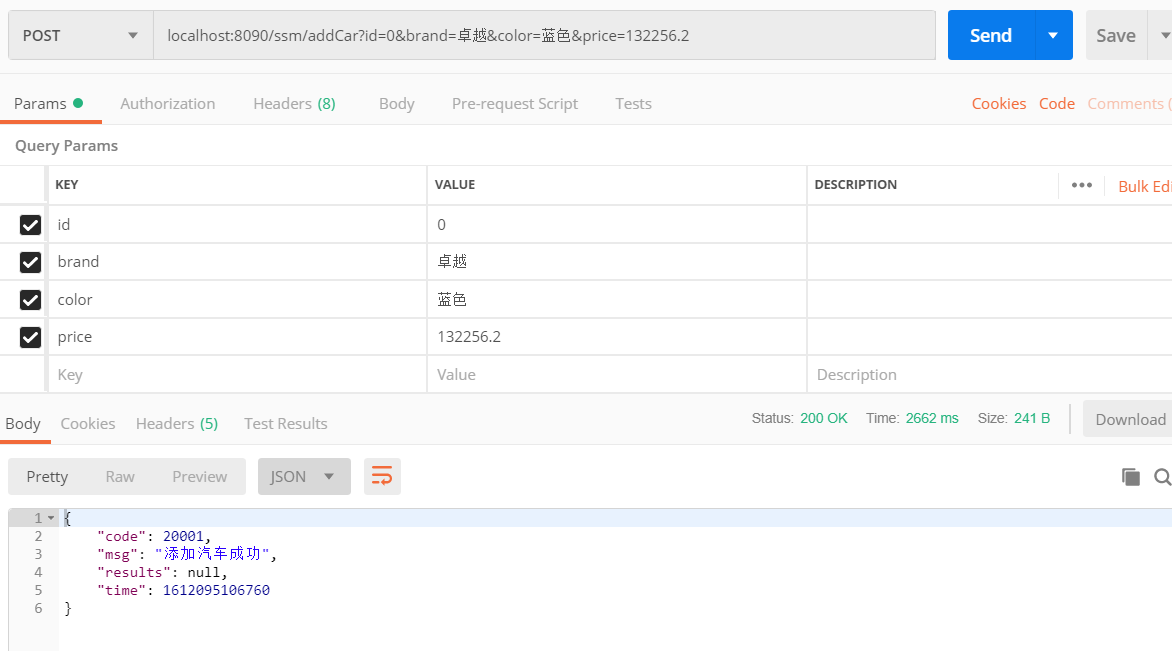Click the value 0 cell

tap(617, 224)
